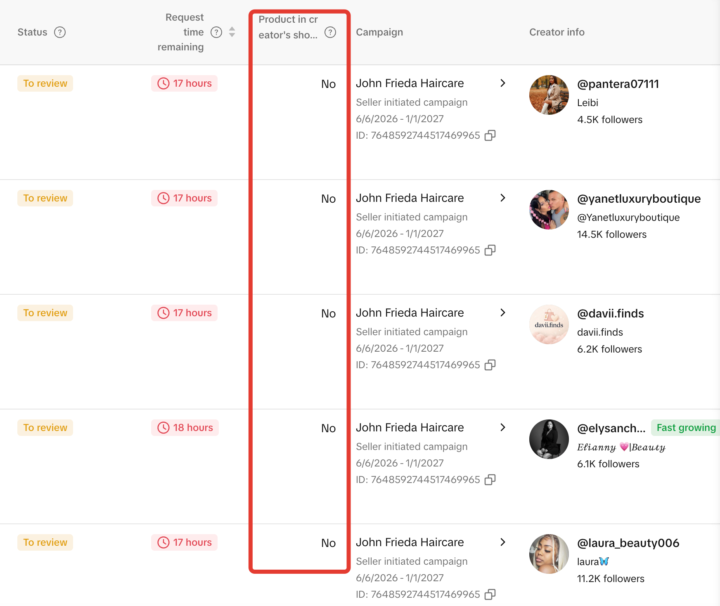
Task: Click the Fast growing tag
Action: coord(686,428)
